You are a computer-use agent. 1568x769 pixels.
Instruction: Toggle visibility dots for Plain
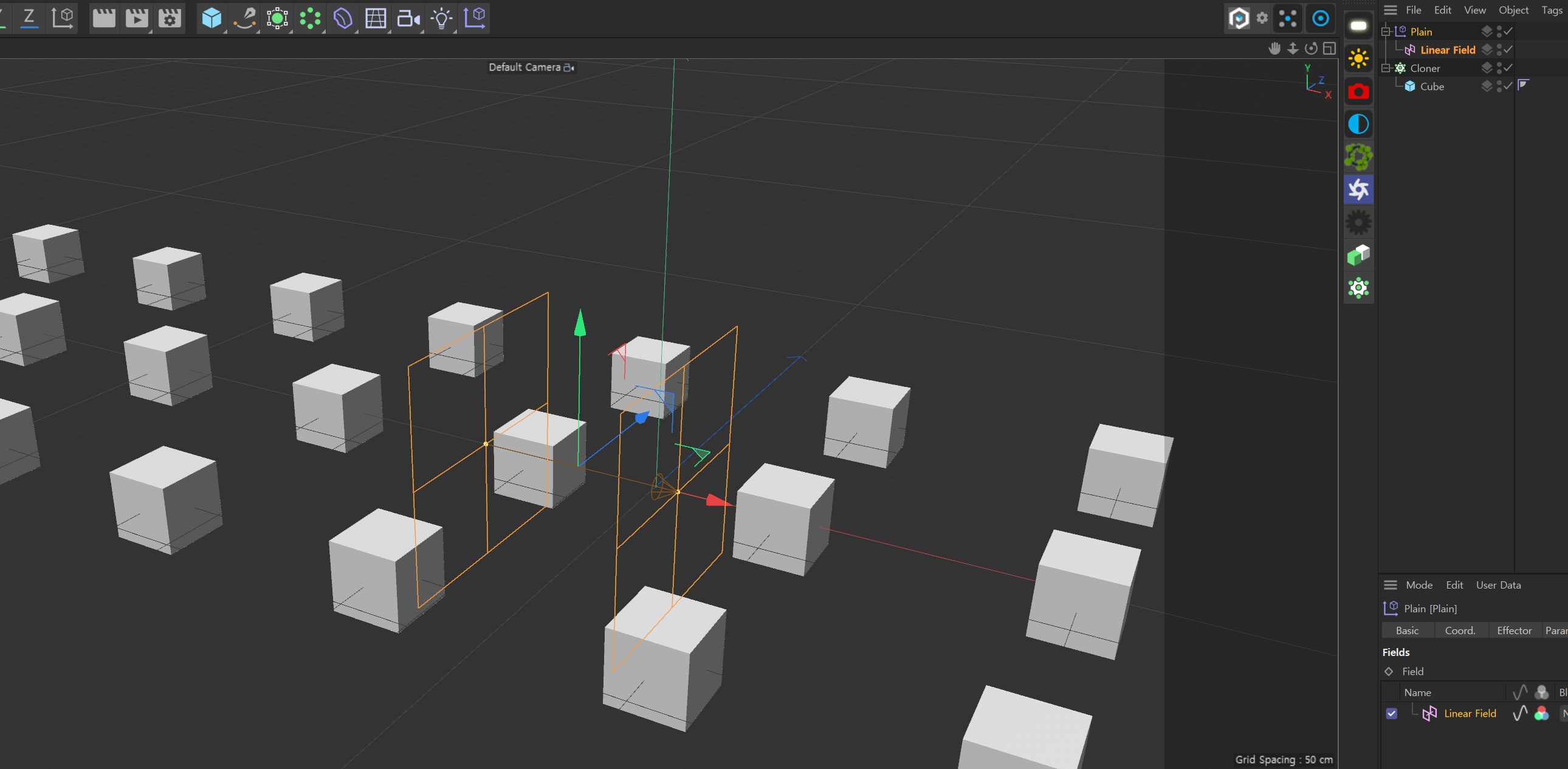(1499, 32)
